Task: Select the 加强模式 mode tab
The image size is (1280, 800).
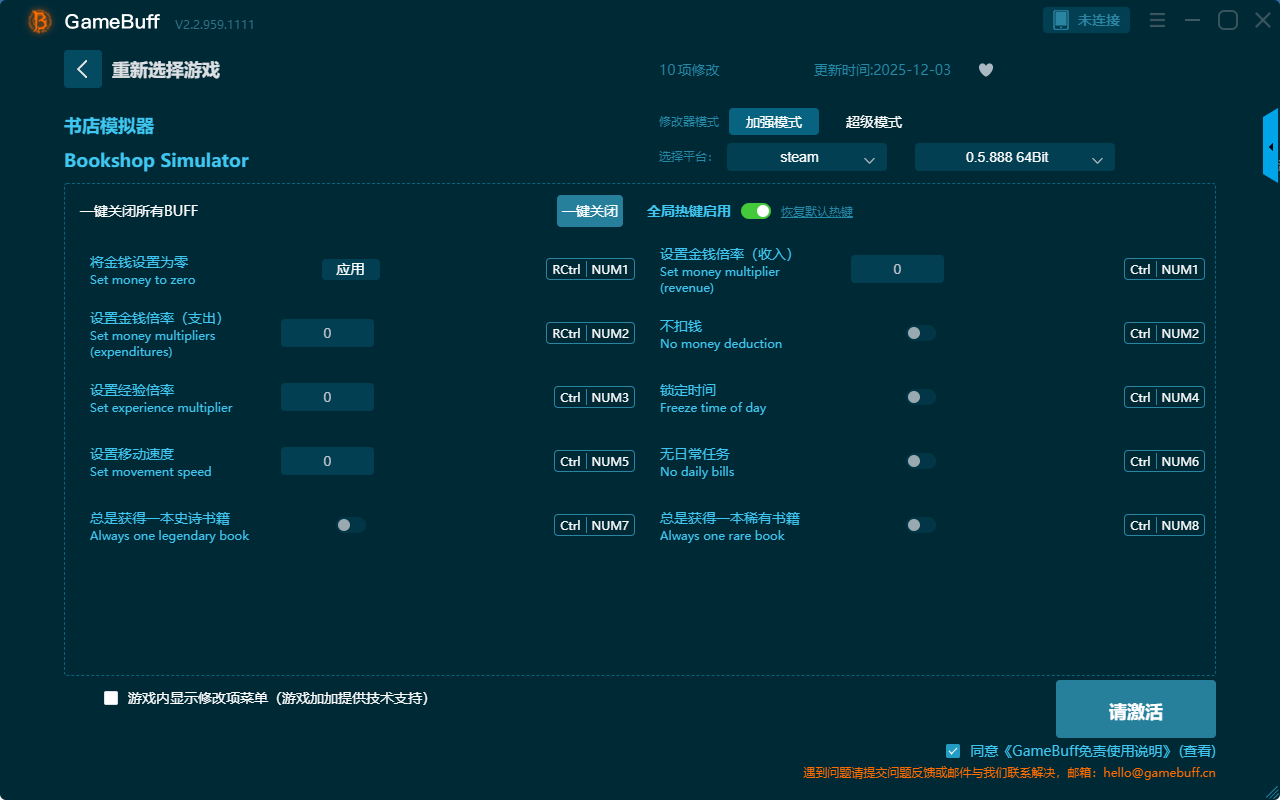Action: point(773,122)
